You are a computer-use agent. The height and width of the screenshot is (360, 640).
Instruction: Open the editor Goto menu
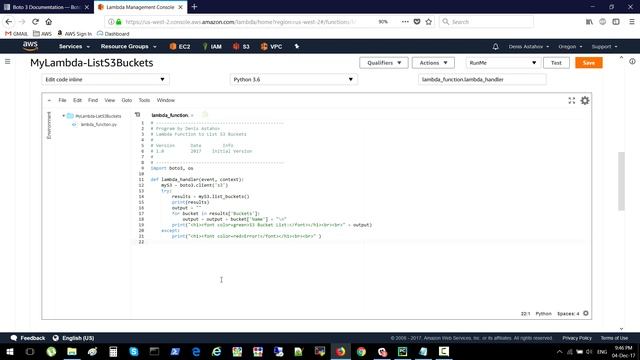tap(127, 100)
